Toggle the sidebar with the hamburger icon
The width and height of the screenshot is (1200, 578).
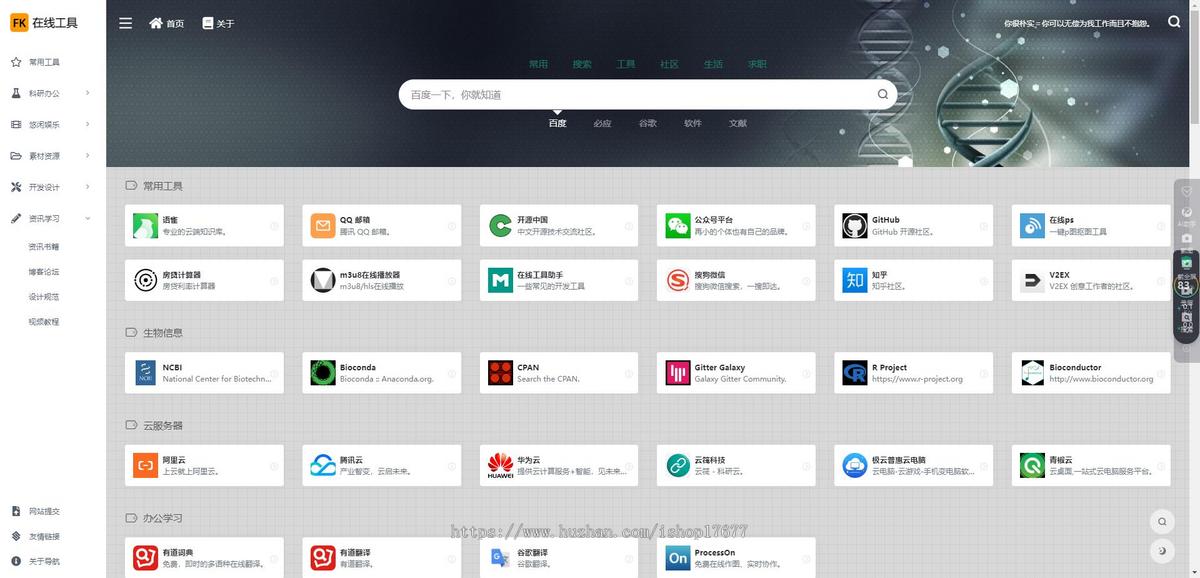click(x=126, y=23)
